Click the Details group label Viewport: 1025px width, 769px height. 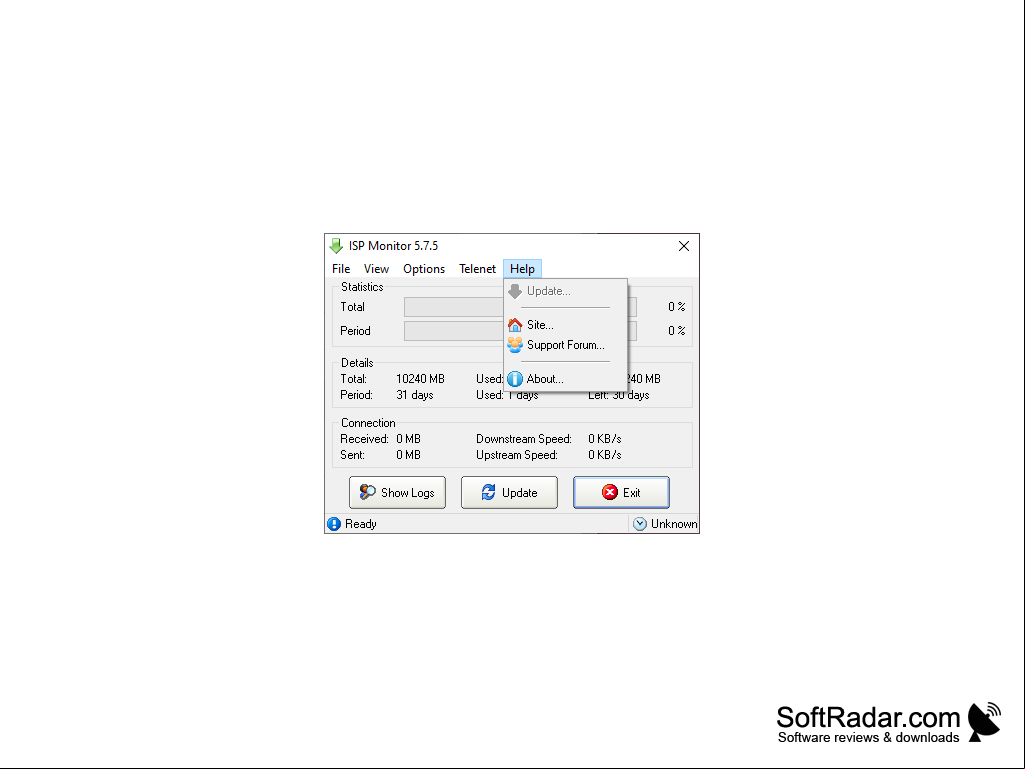coord(357,363)
